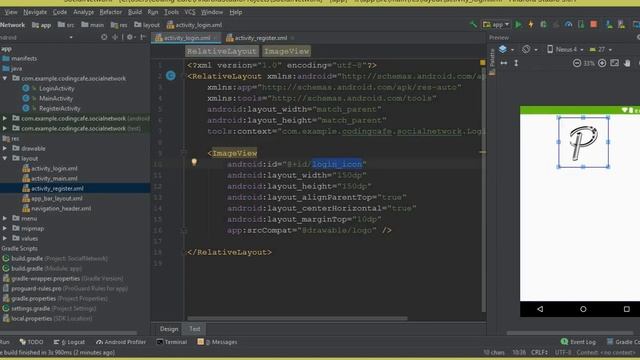The height and width of the screenshot is (360, 640).
Task: Open the app run configuration dropdown
Action: pos(496,24)
